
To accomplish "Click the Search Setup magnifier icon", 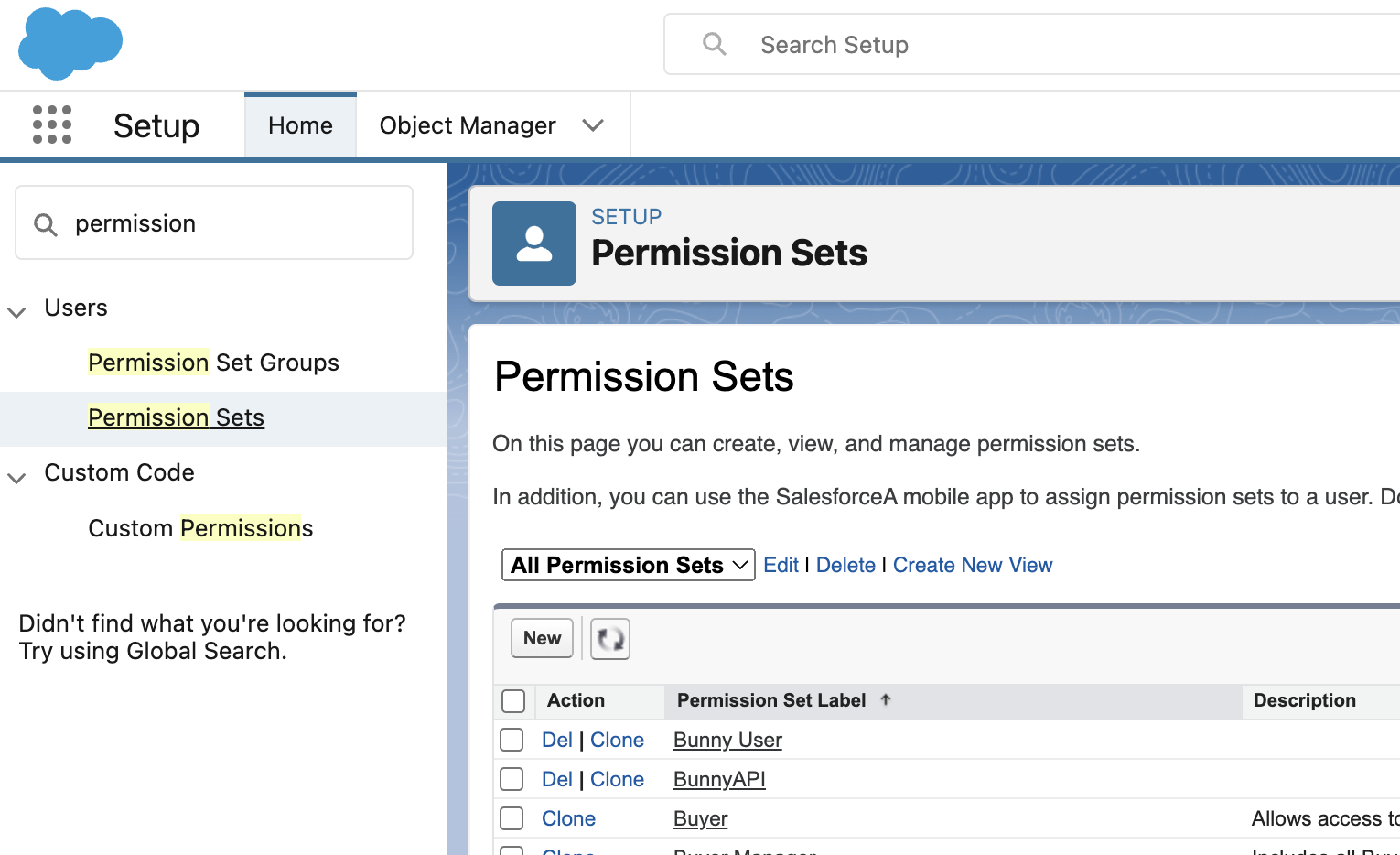I will pyautogui.click(x=715, y=44).
